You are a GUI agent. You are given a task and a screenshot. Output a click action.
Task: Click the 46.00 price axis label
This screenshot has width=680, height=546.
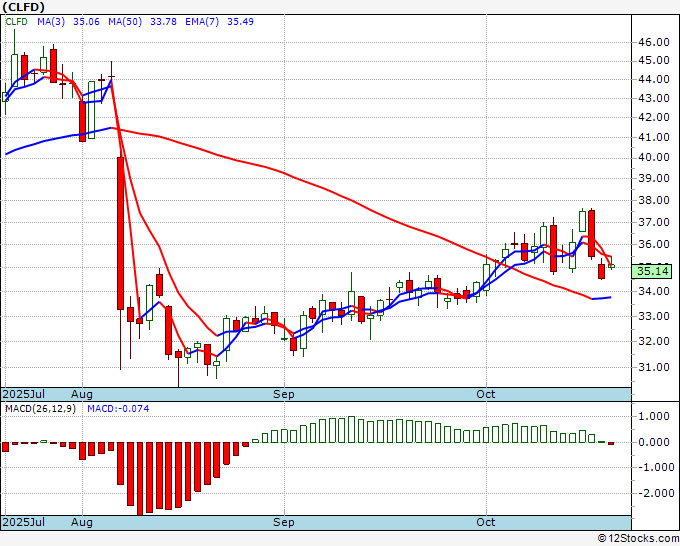click(654, 42)
